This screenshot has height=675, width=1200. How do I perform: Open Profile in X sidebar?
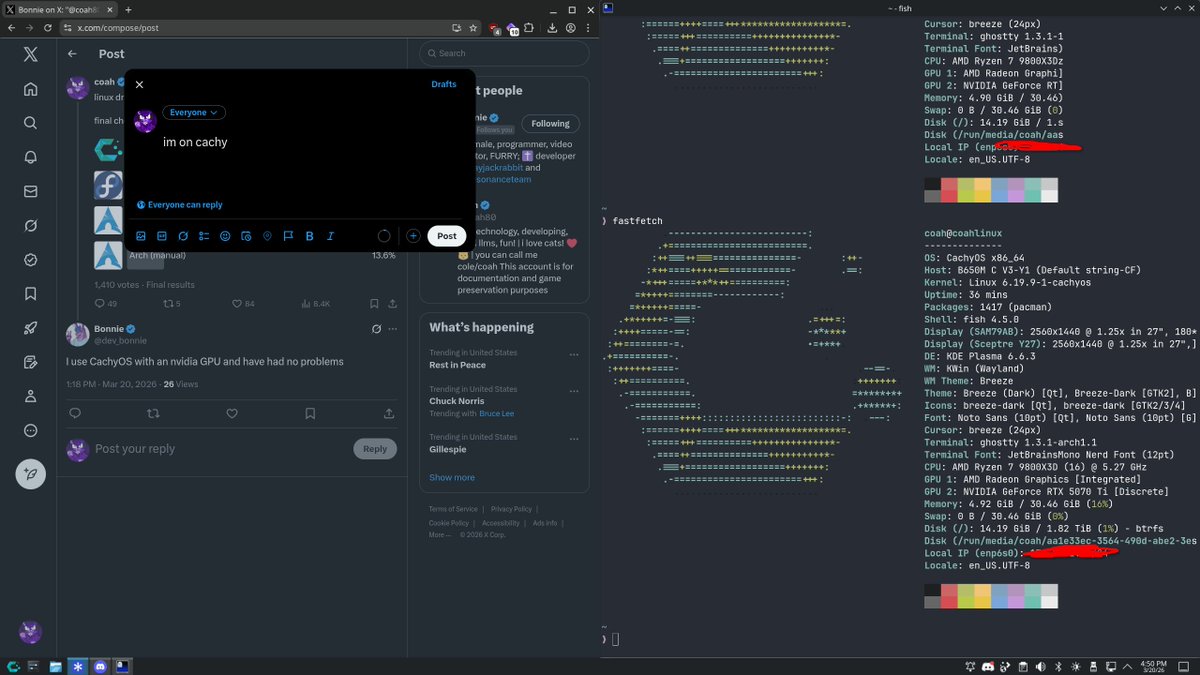pyautogui.click(x=31, y=396)
